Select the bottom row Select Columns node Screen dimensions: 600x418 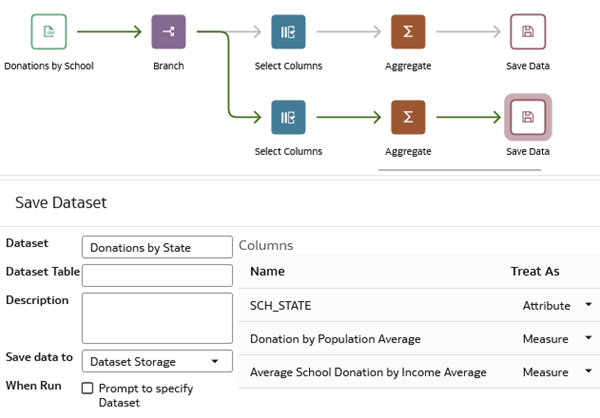(288, 117)
